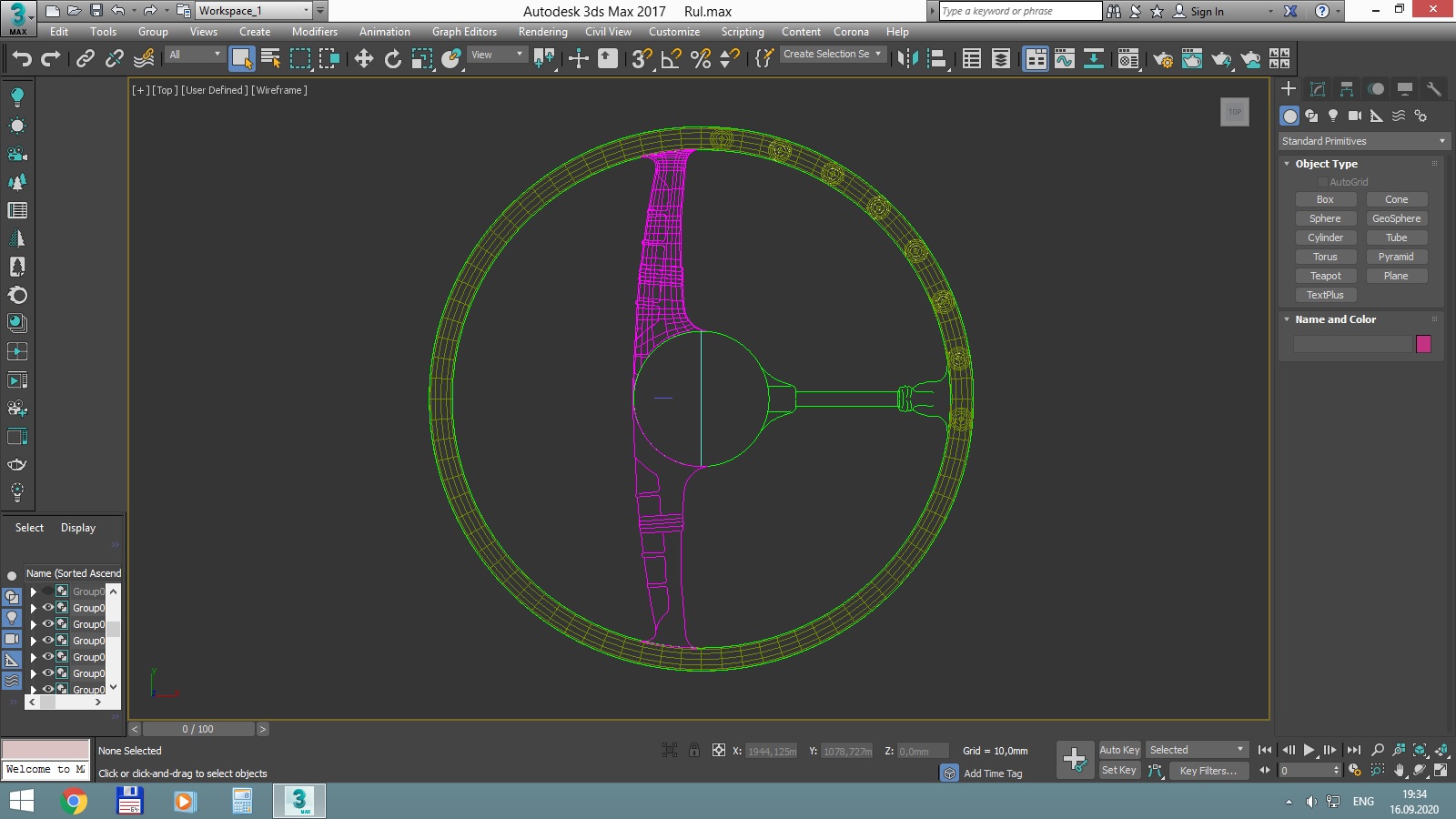This screenshot has width=1456, height=819.
Task: Pick the Select and Scale tool
Action: 421,59
